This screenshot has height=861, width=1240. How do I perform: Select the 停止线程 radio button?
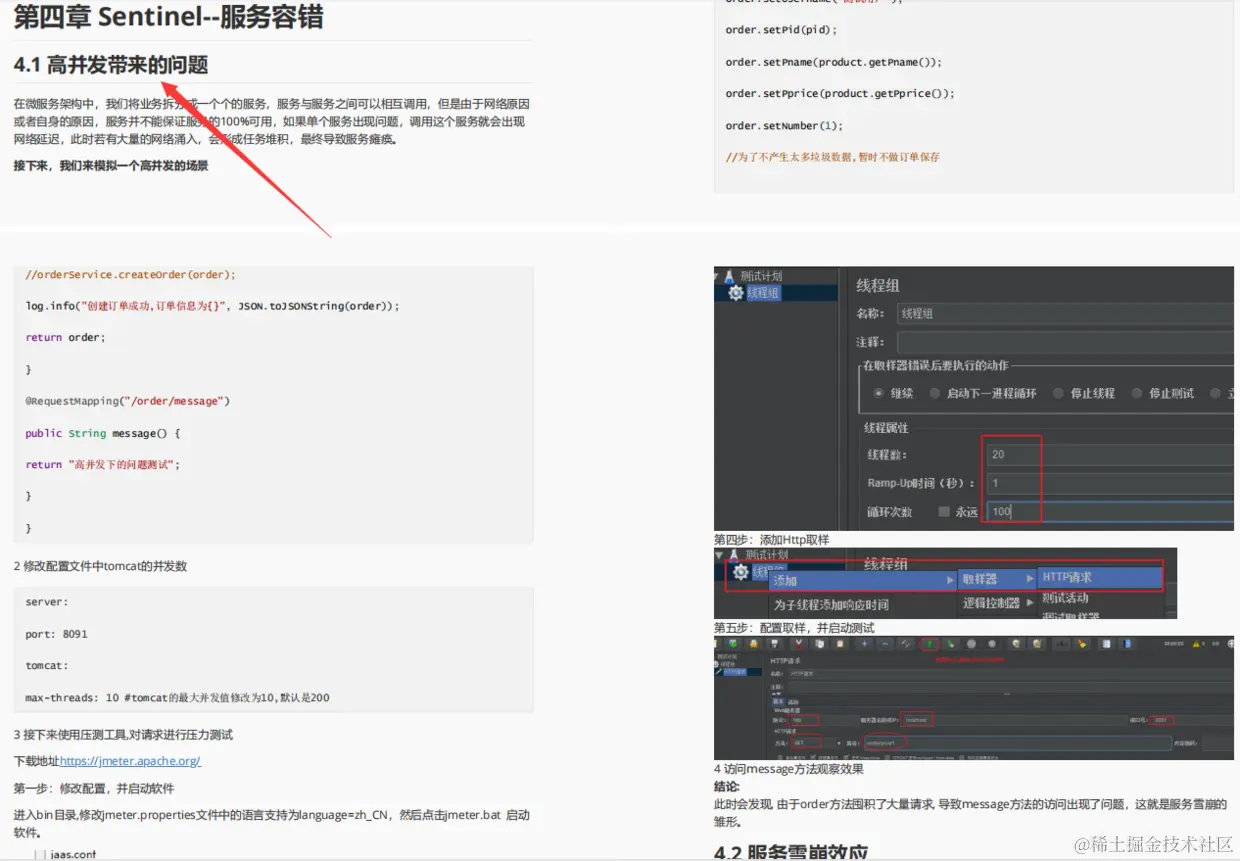coord(1058,393)
